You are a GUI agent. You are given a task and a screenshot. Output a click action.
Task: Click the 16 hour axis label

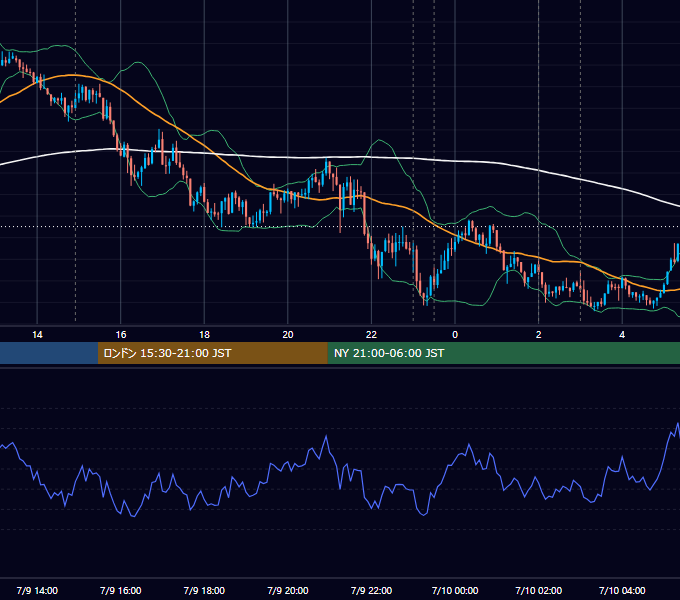pyautogui.click(x=121, y=335)
